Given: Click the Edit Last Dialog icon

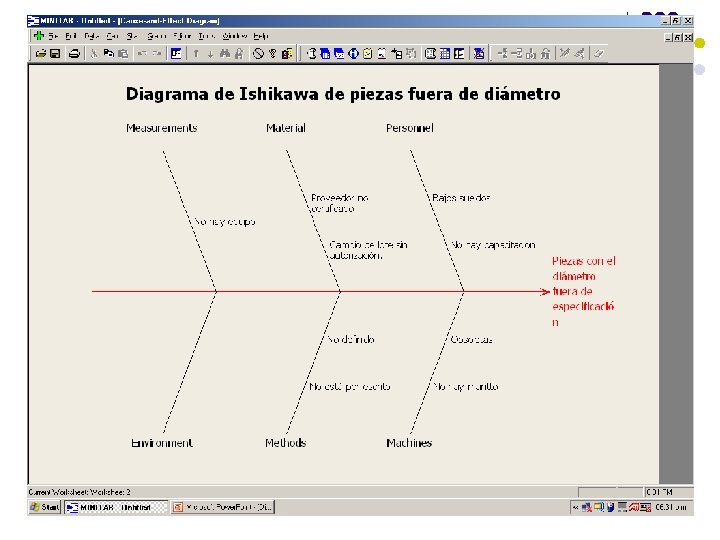Looking at the screenshot, I should (x=176, y=54).
